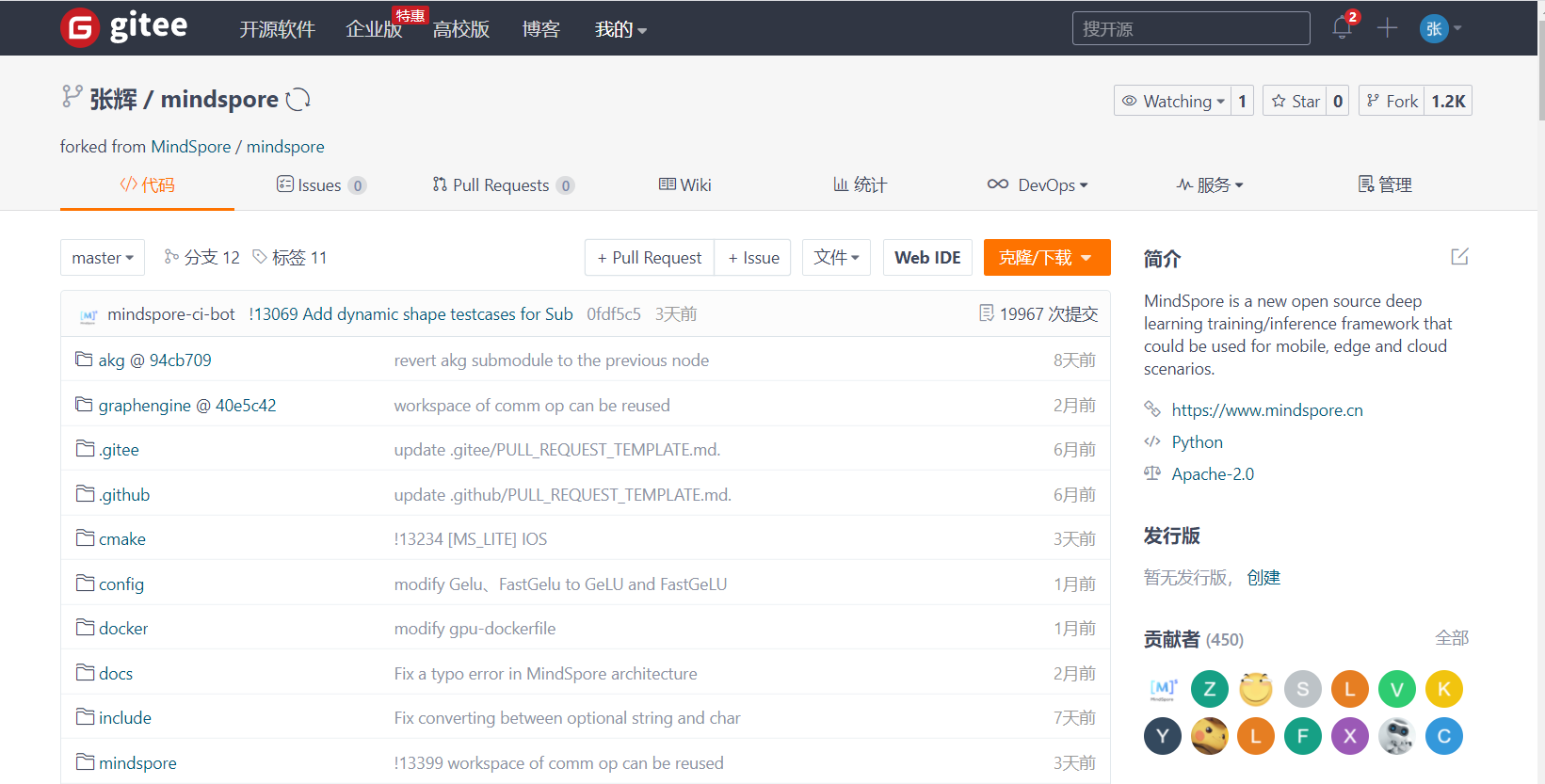Click the mindspore-ci-bot avatar in commit row
The height and width of the screenshot is (784, 1545).
coord(89,315)
